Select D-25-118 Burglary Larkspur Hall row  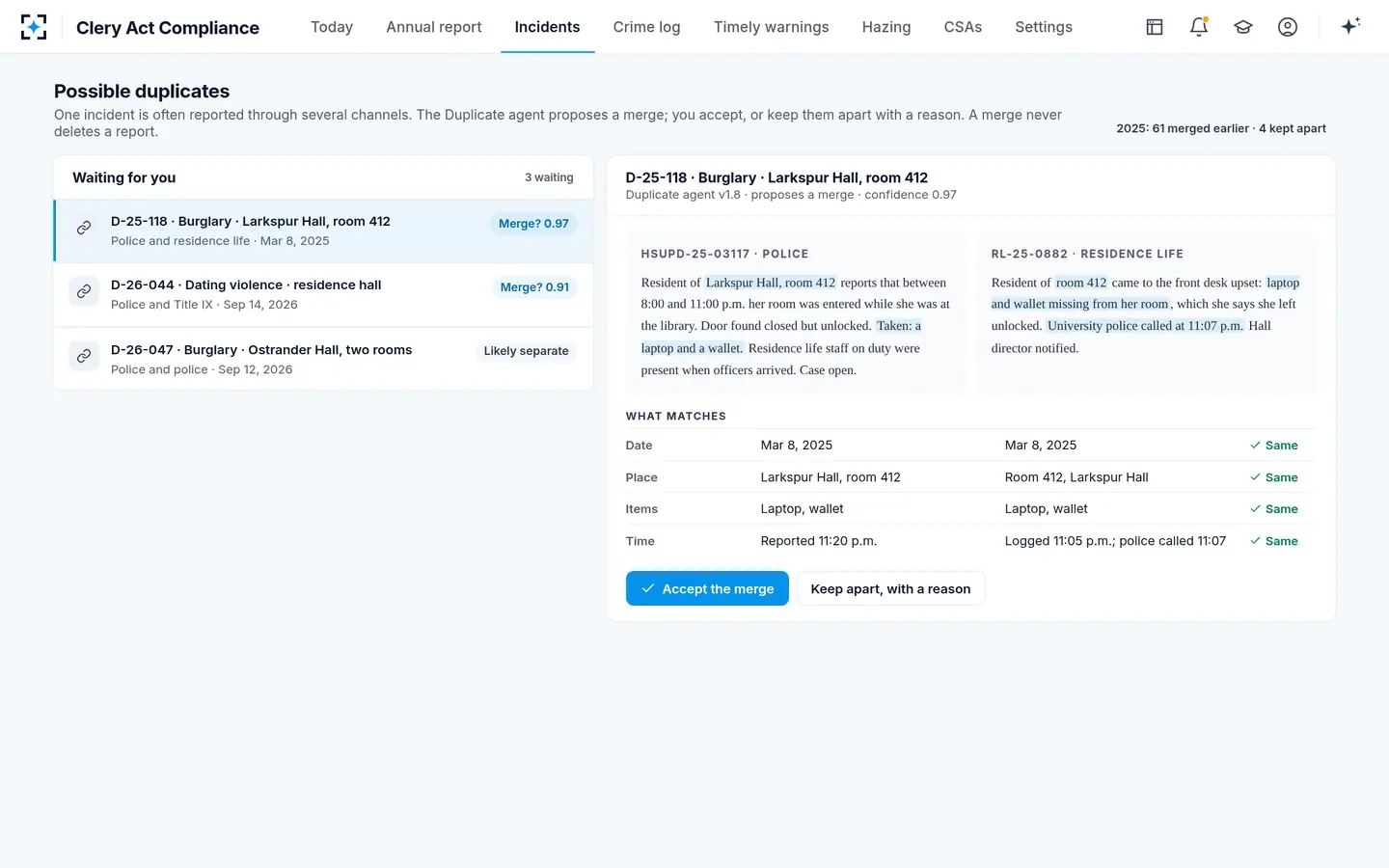click(x=323, y=231)
